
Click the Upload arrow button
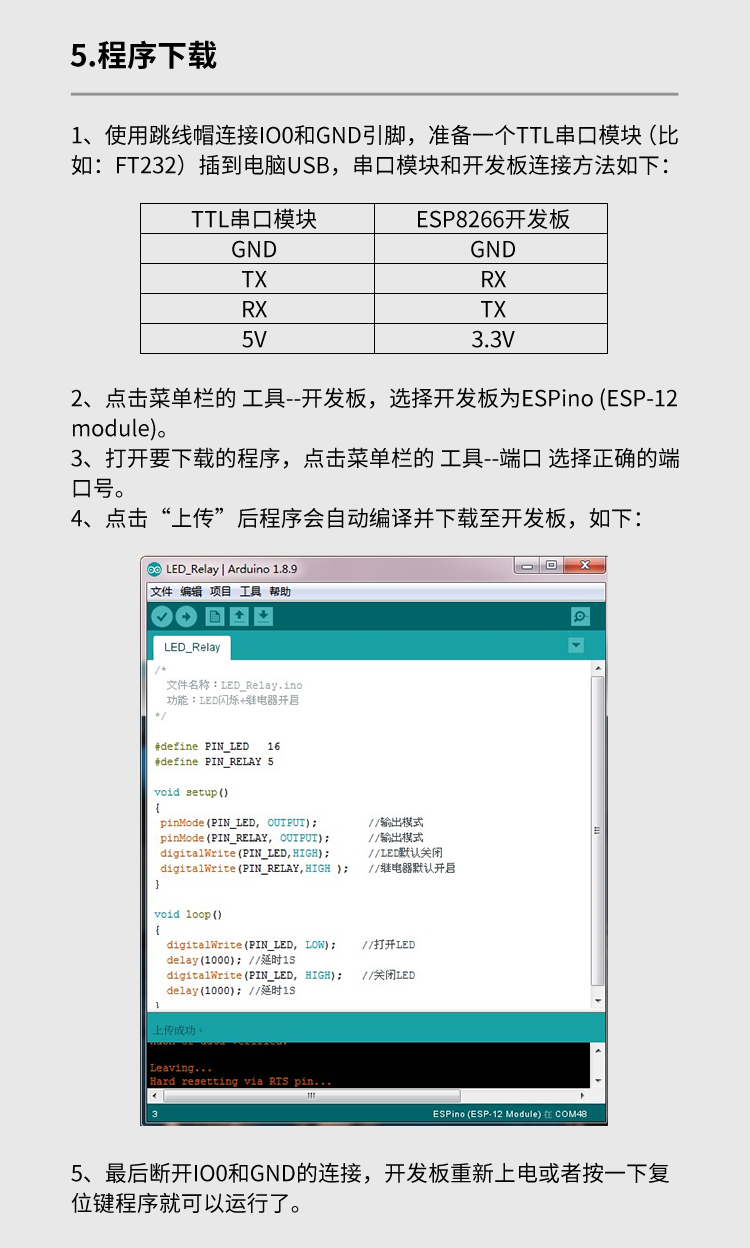pyautogui.click(x=186, y=617)
